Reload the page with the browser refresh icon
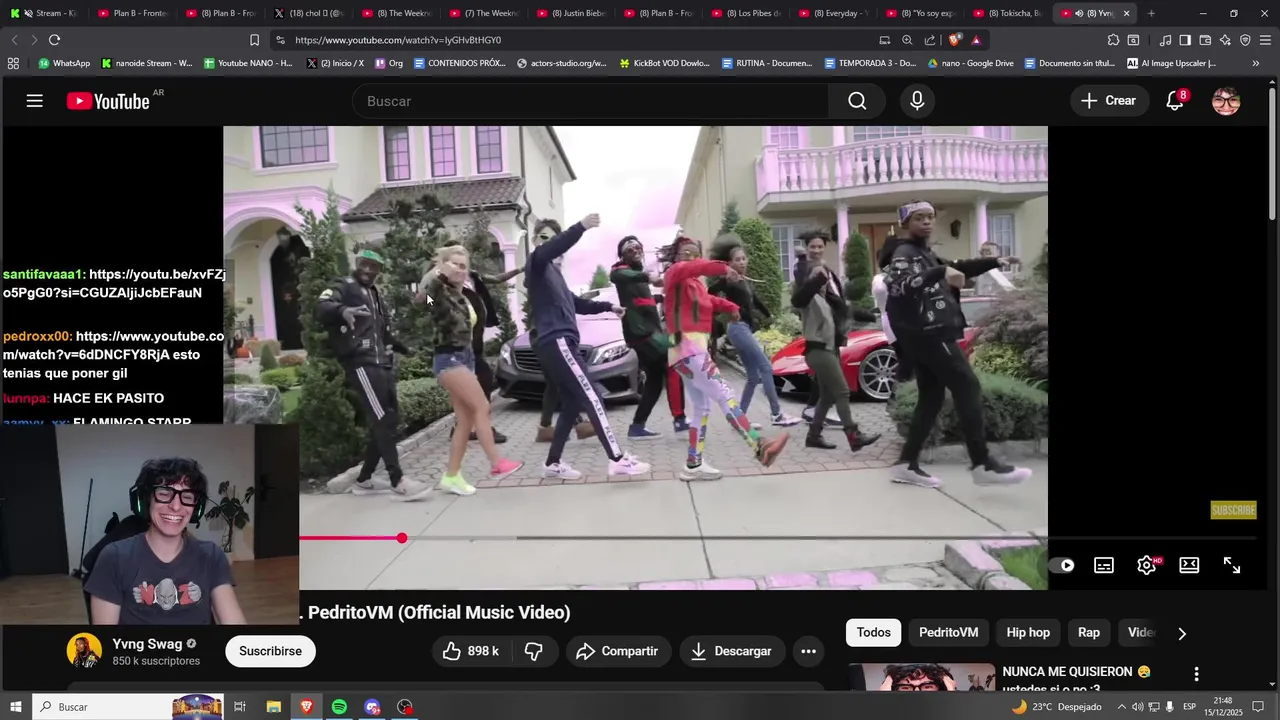This screenshot has height=720, width=1280. [54, 40]
